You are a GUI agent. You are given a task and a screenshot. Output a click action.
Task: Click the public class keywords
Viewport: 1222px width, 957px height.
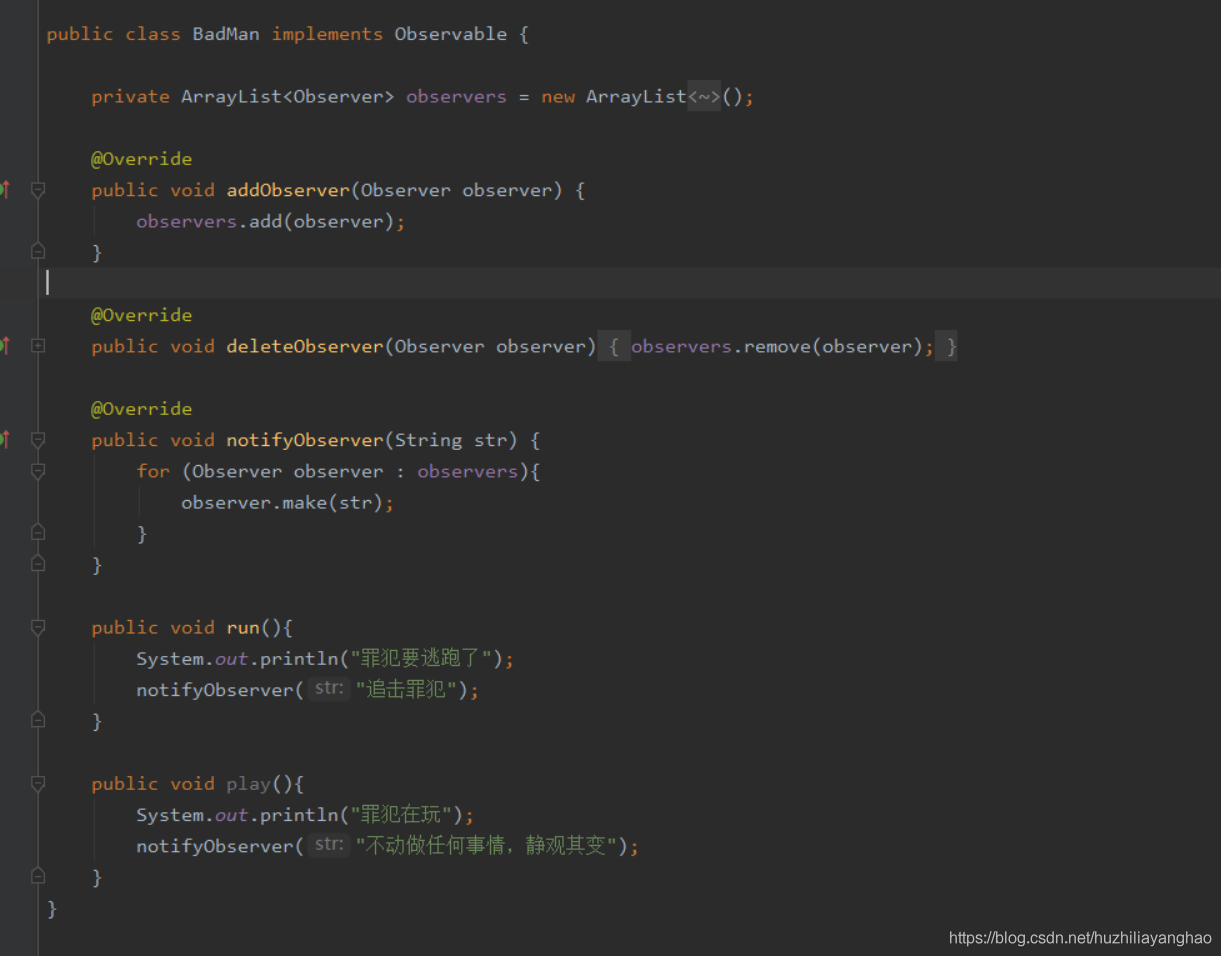(113, 34)
